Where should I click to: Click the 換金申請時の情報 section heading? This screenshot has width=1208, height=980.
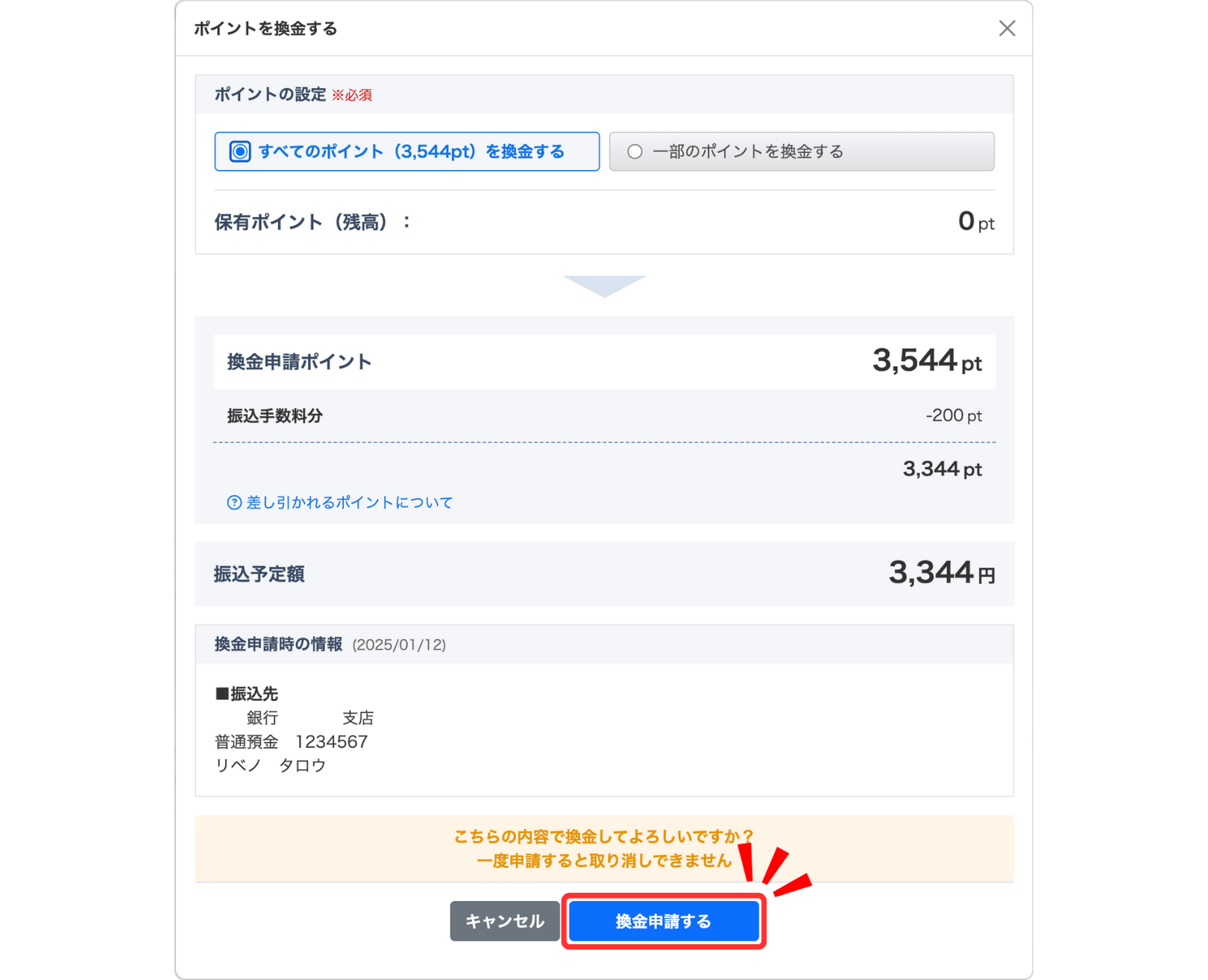(x=278, y=644)
